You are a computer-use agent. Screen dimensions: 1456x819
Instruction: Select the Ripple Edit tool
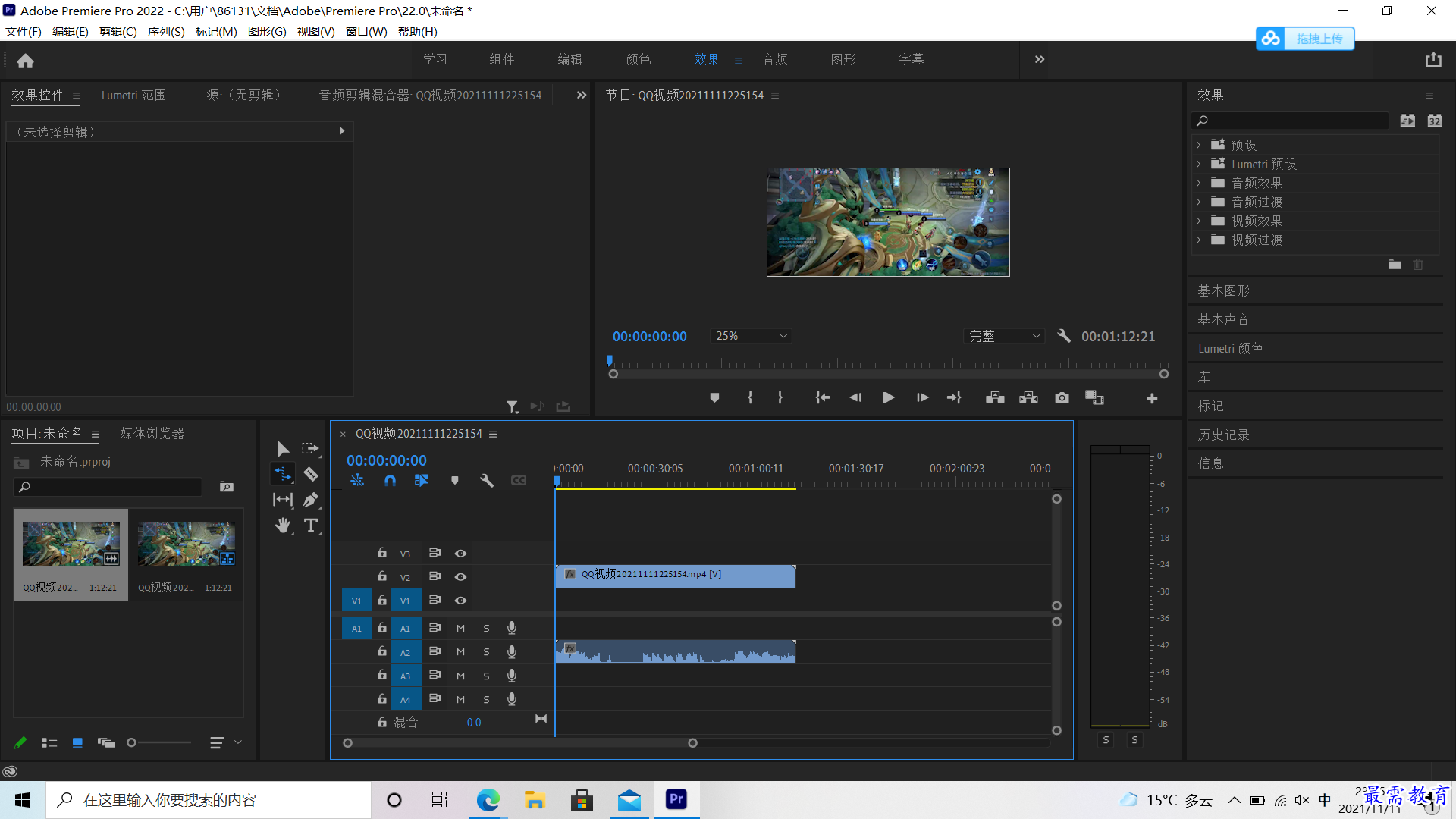coord(283,474)
